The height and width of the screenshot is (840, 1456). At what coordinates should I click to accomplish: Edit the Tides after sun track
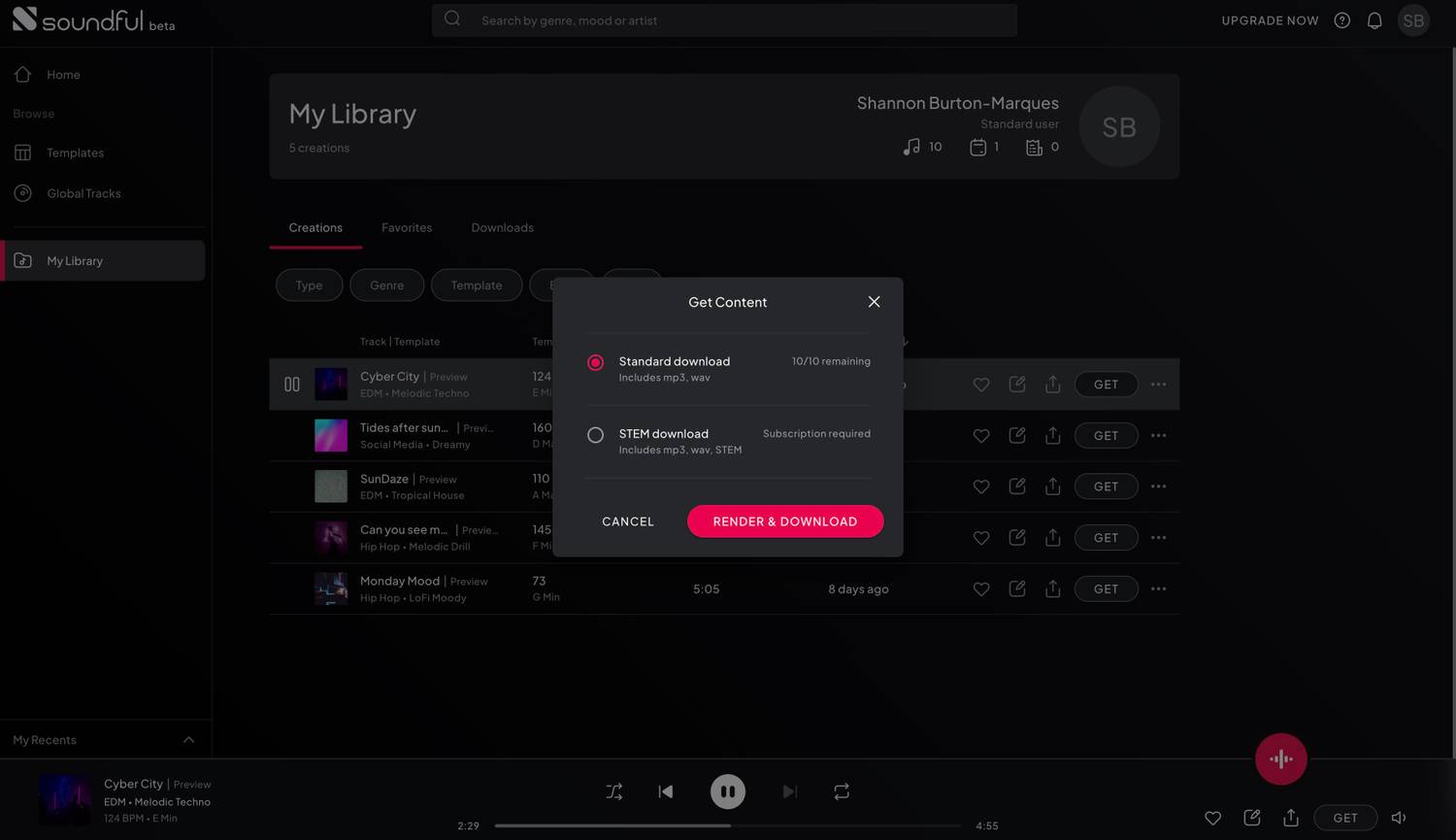point(1017,436)
